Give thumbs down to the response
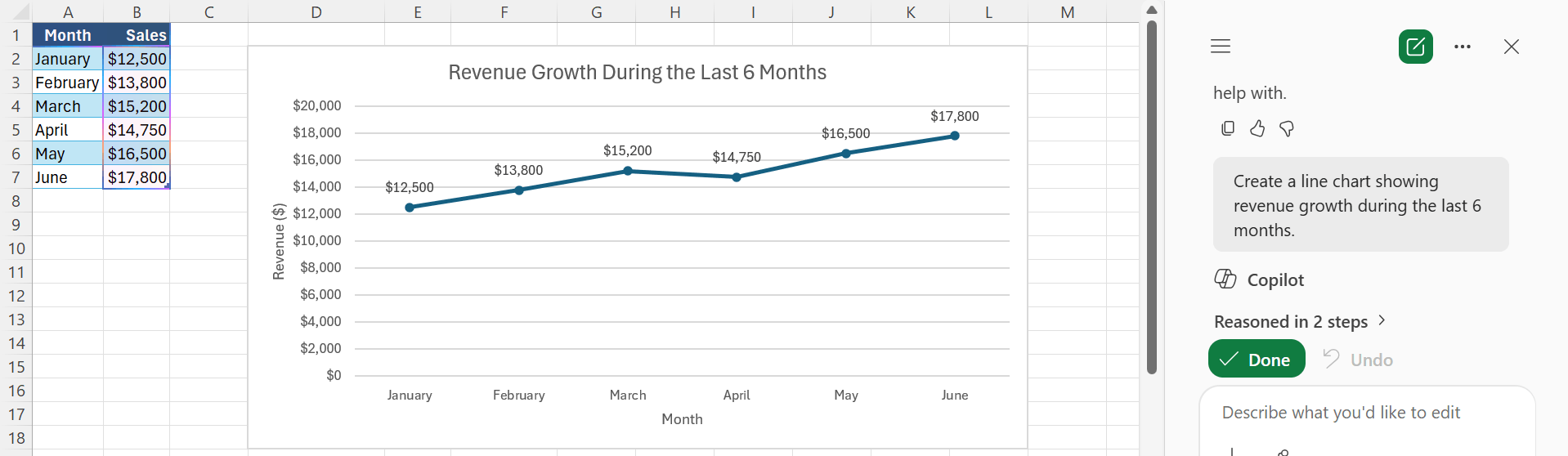The width and height of the screenshot is (1568, 456). [x=1287, y=128]
